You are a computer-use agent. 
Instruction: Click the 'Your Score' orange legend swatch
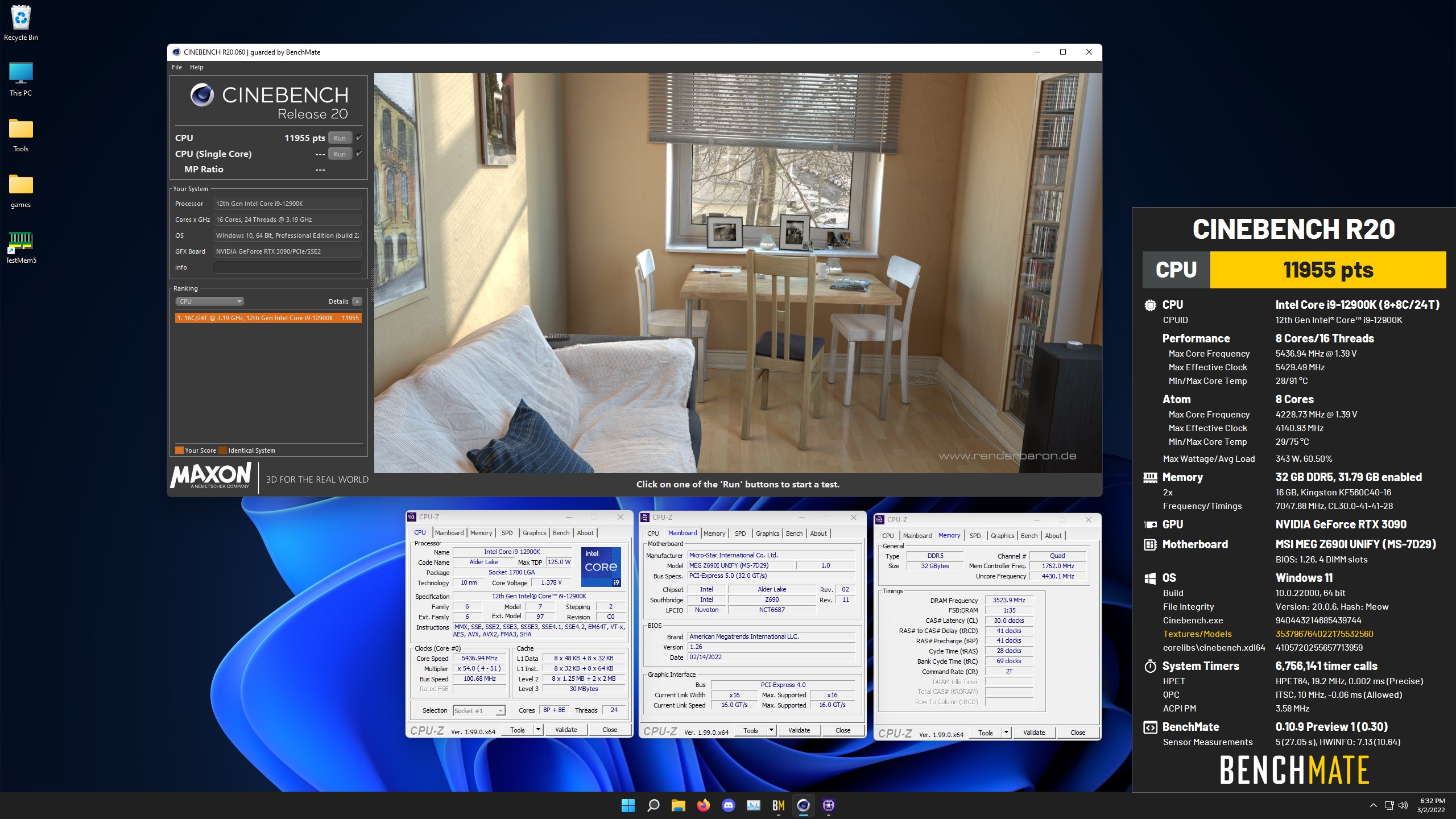click(x=179, y=450)
